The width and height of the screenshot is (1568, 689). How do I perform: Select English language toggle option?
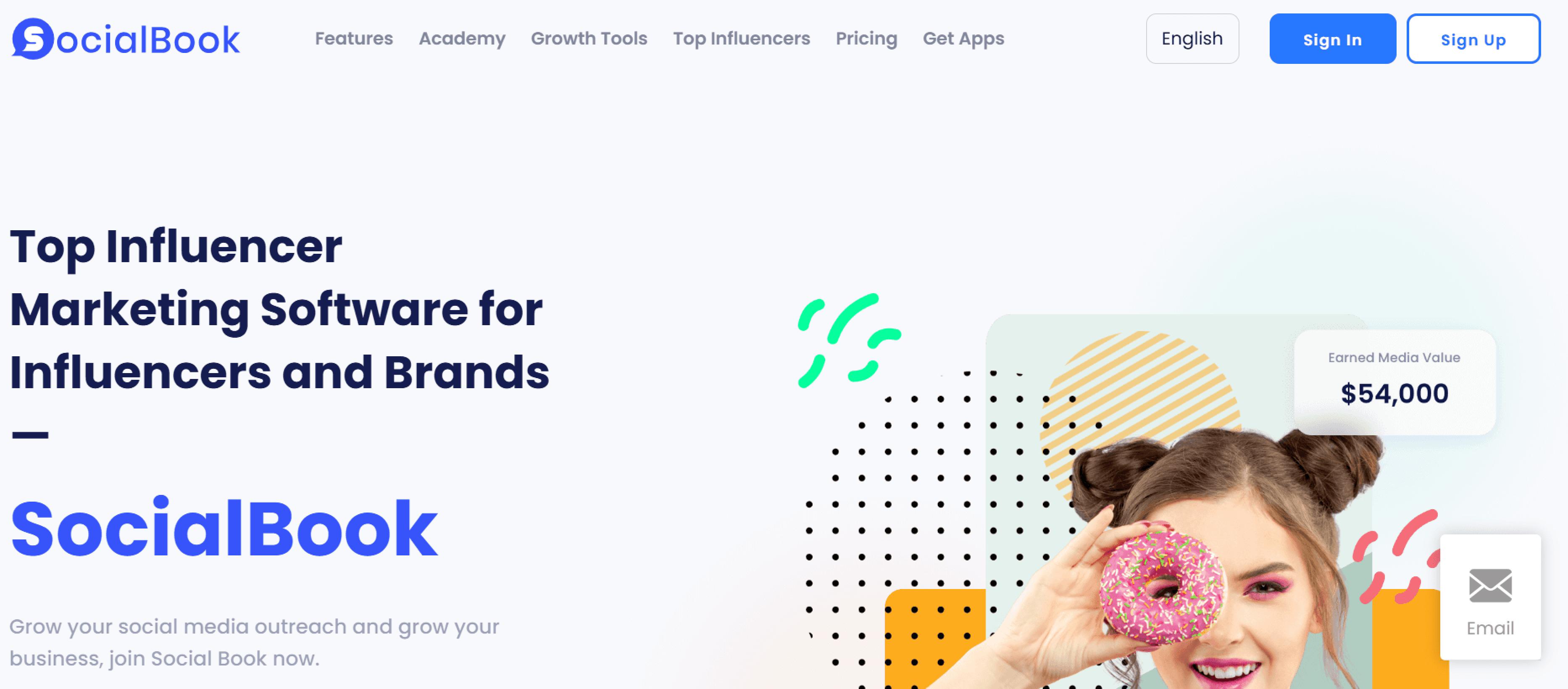tap(1191, 39)
